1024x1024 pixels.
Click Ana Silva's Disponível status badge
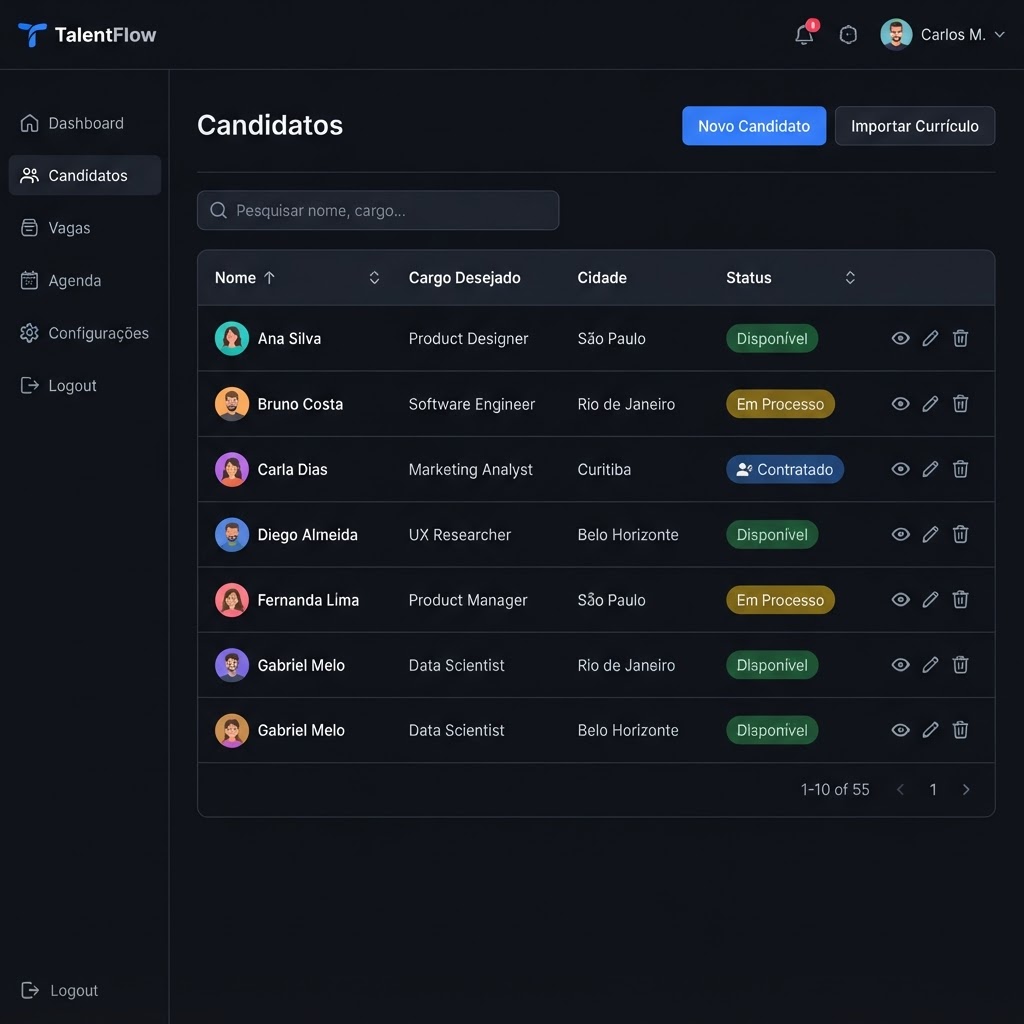[x=772, y=338]
